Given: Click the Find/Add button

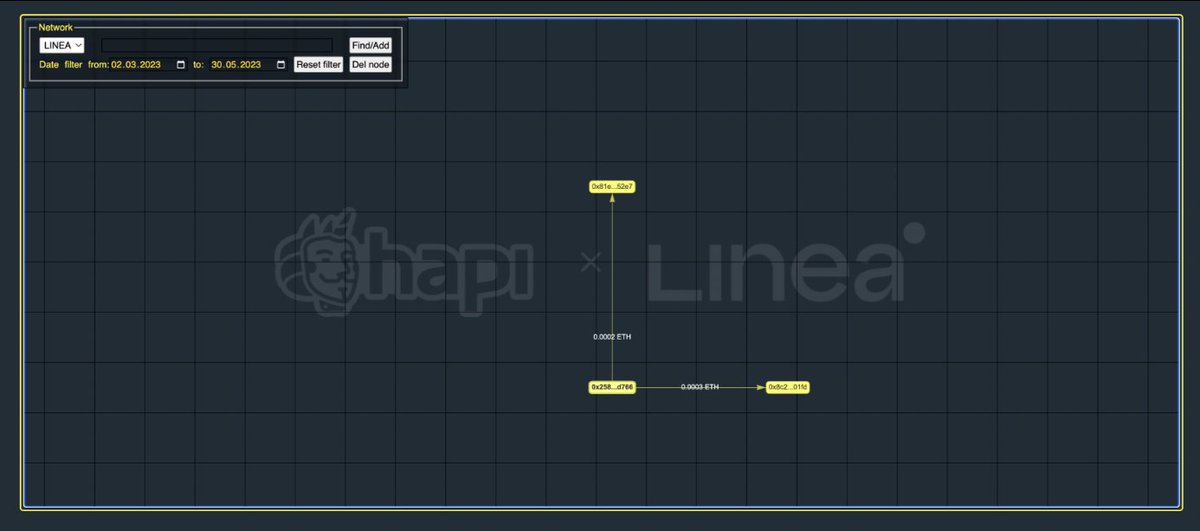Looking at the screenshot, I should point(370,45).
